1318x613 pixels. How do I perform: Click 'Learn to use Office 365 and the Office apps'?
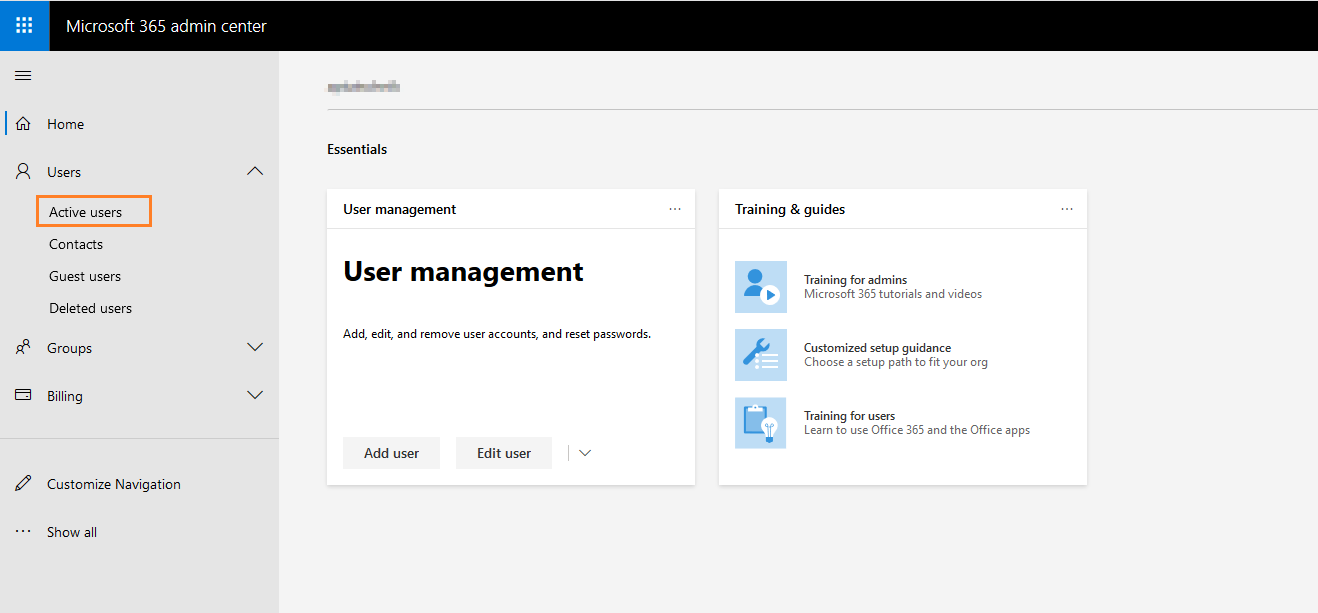917,430
